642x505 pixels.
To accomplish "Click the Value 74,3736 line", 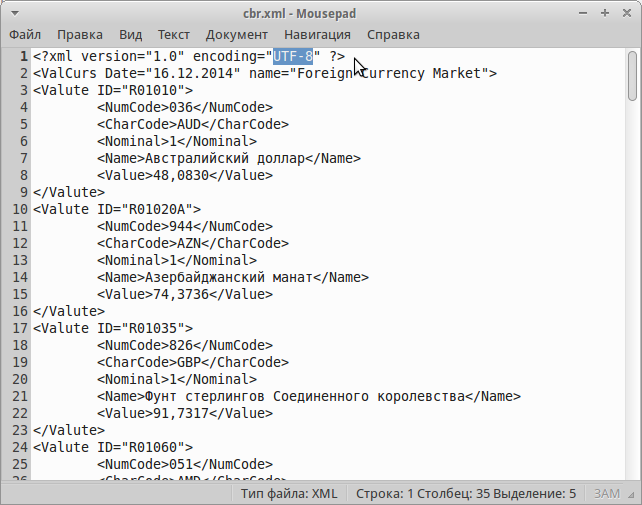I will click(x=185, y=294).
